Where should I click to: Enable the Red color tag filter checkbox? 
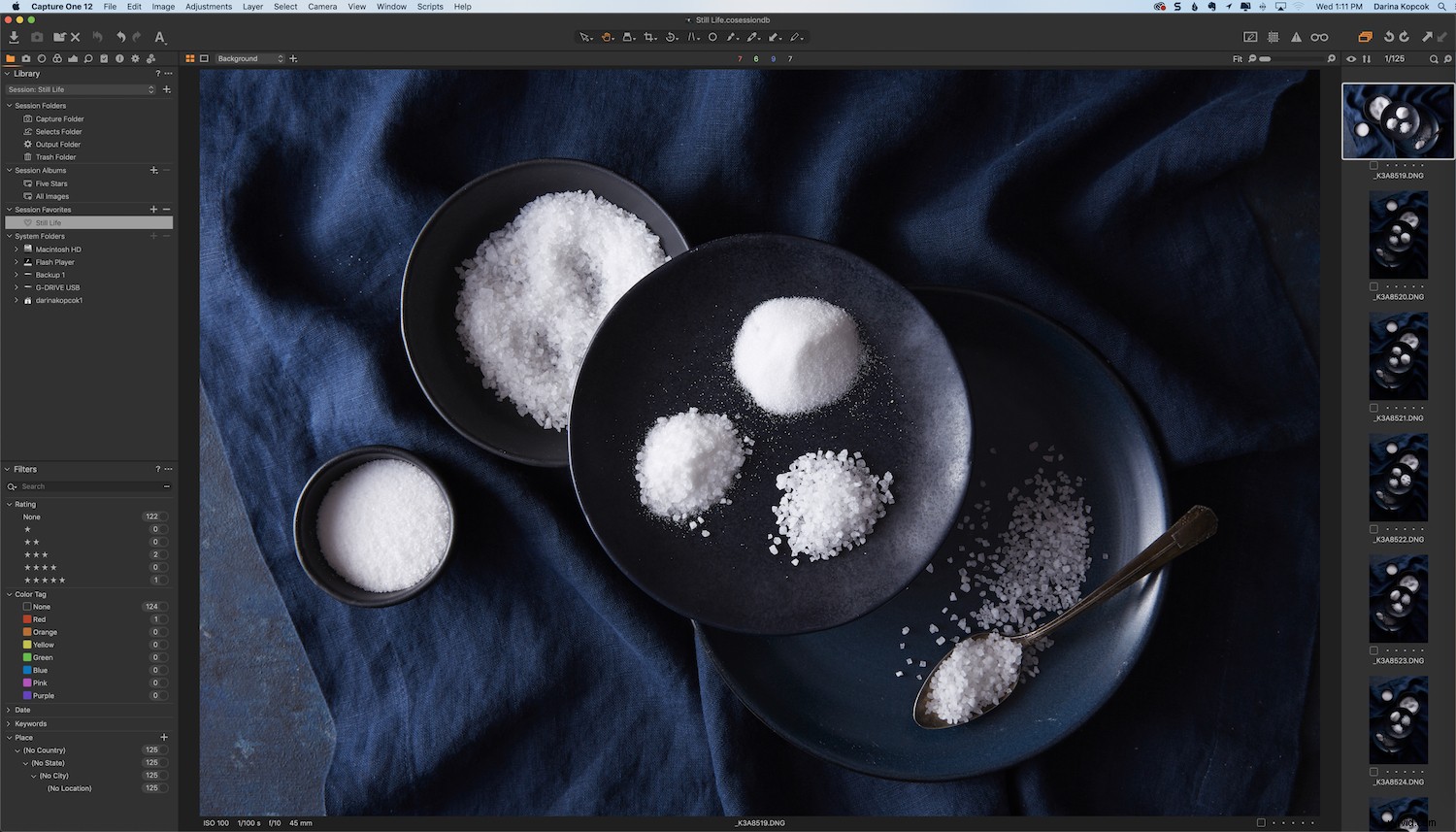(26, 618)
